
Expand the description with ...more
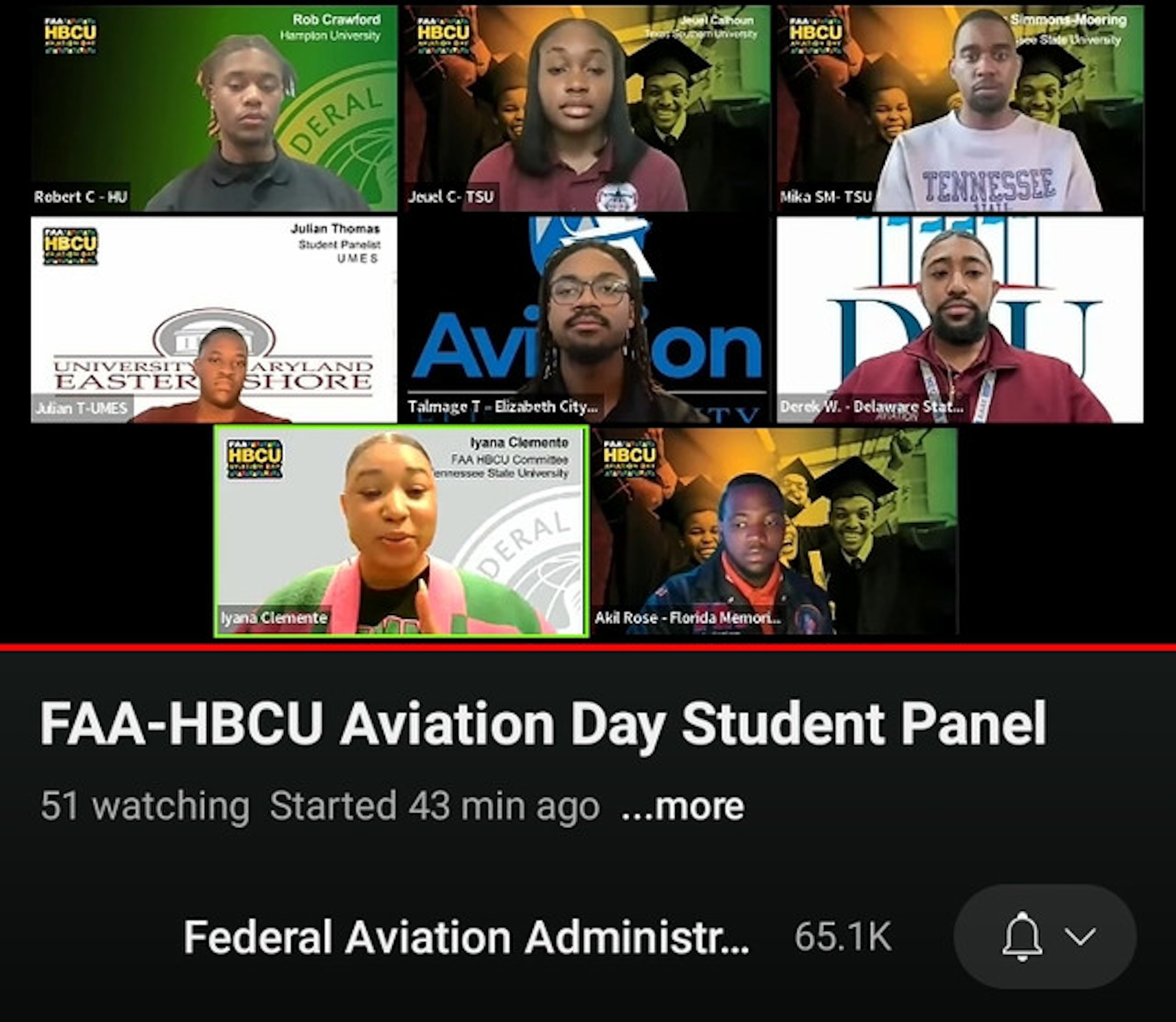pyautogui.click(x=683, y=806)
